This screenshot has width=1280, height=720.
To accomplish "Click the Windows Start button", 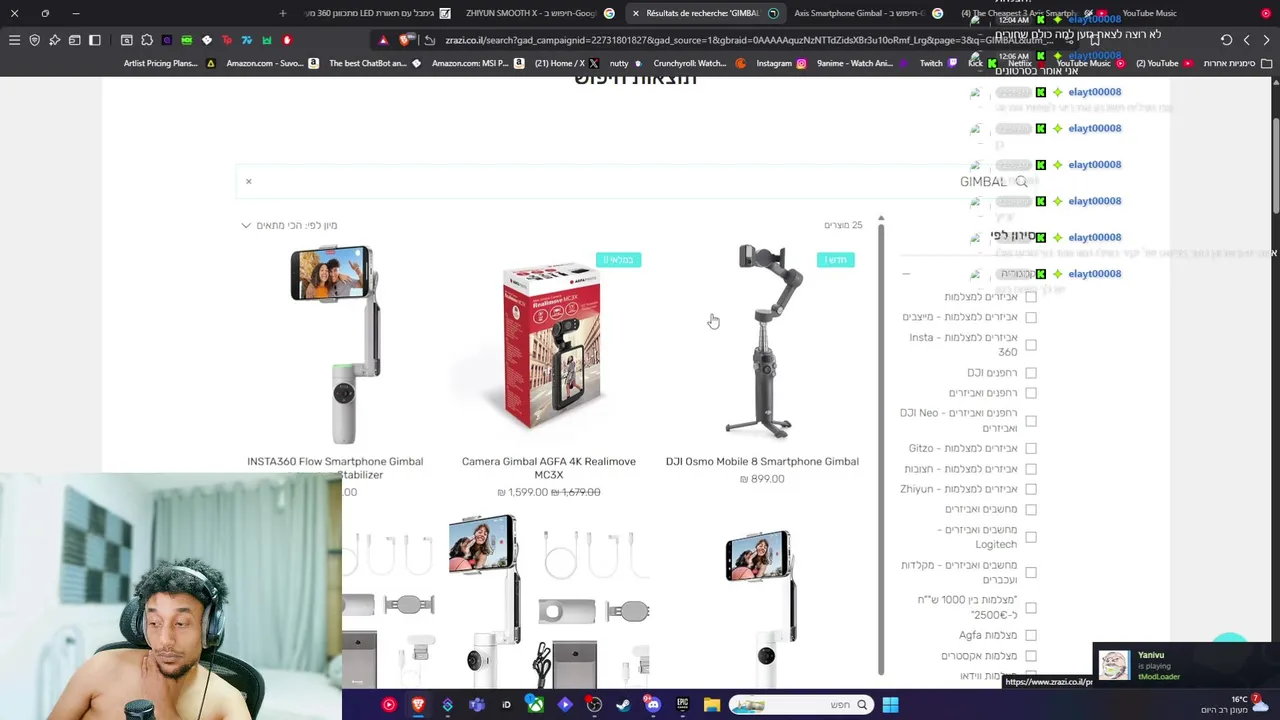I will pos(890,705).
